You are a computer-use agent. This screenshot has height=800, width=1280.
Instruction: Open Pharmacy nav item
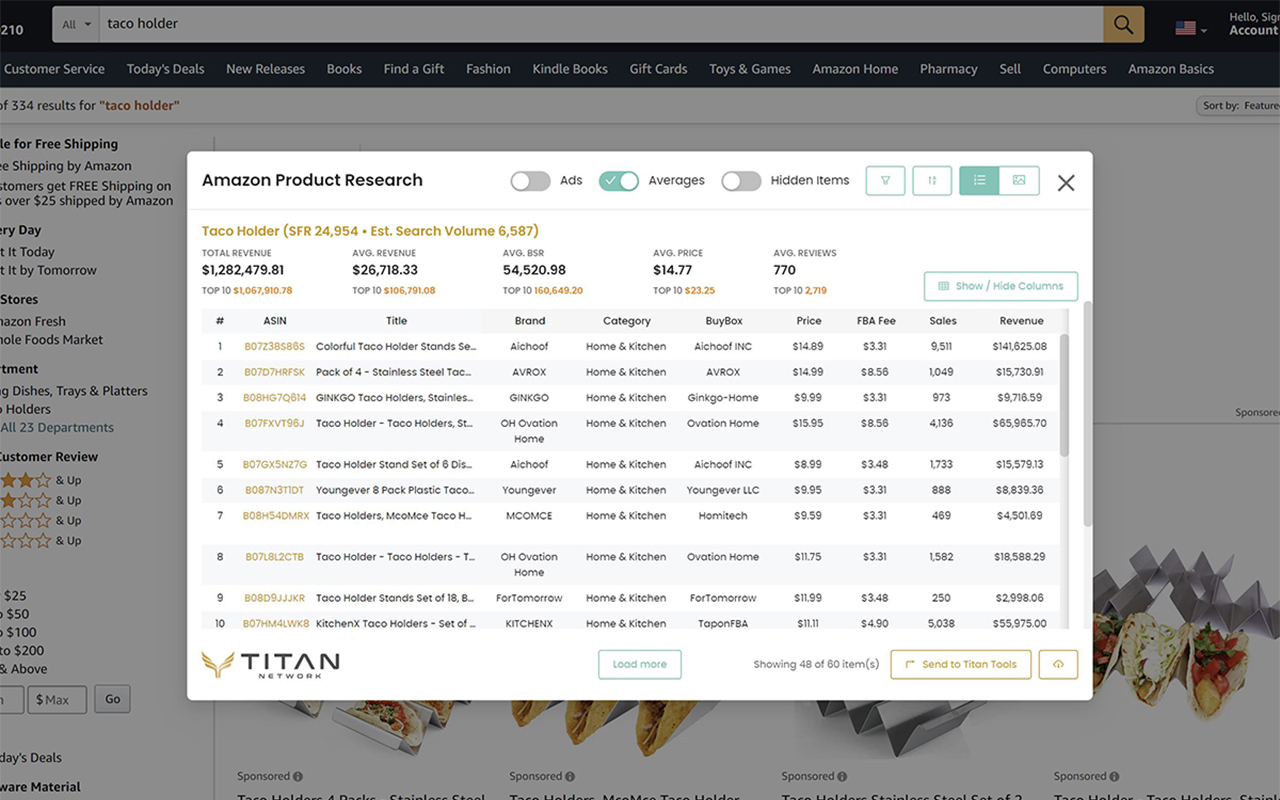pos(948,69)
